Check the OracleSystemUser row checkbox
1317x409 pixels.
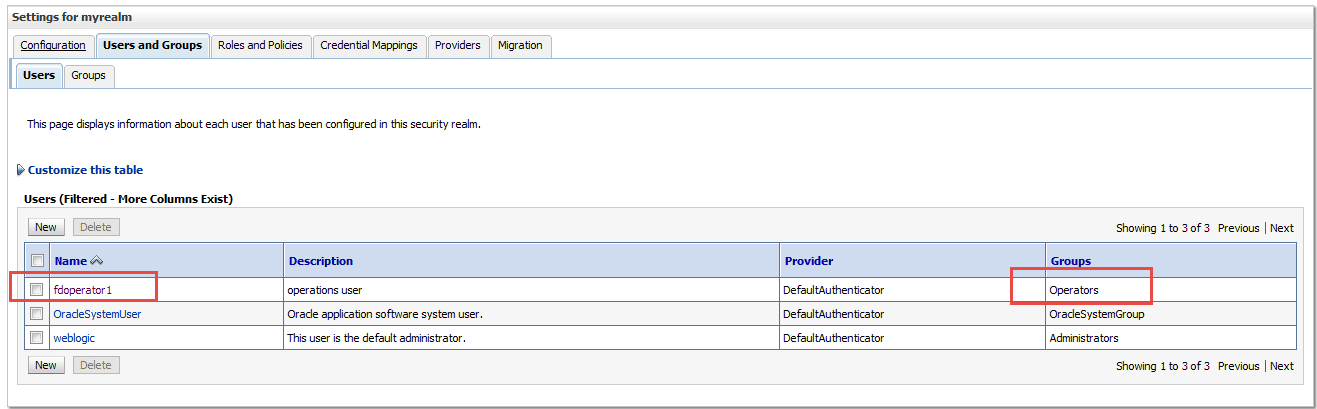[37, 314]
